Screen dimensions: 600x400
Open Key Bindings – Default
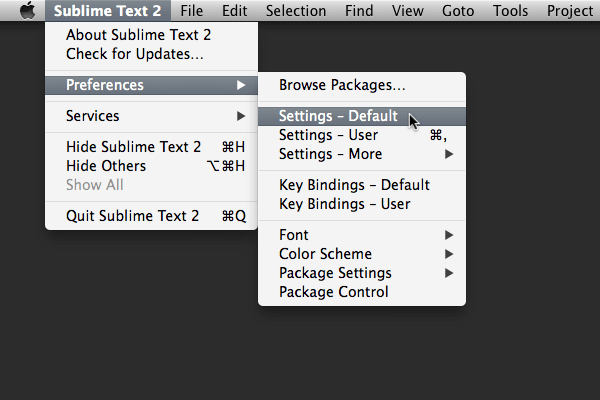[x=354, y=185]
